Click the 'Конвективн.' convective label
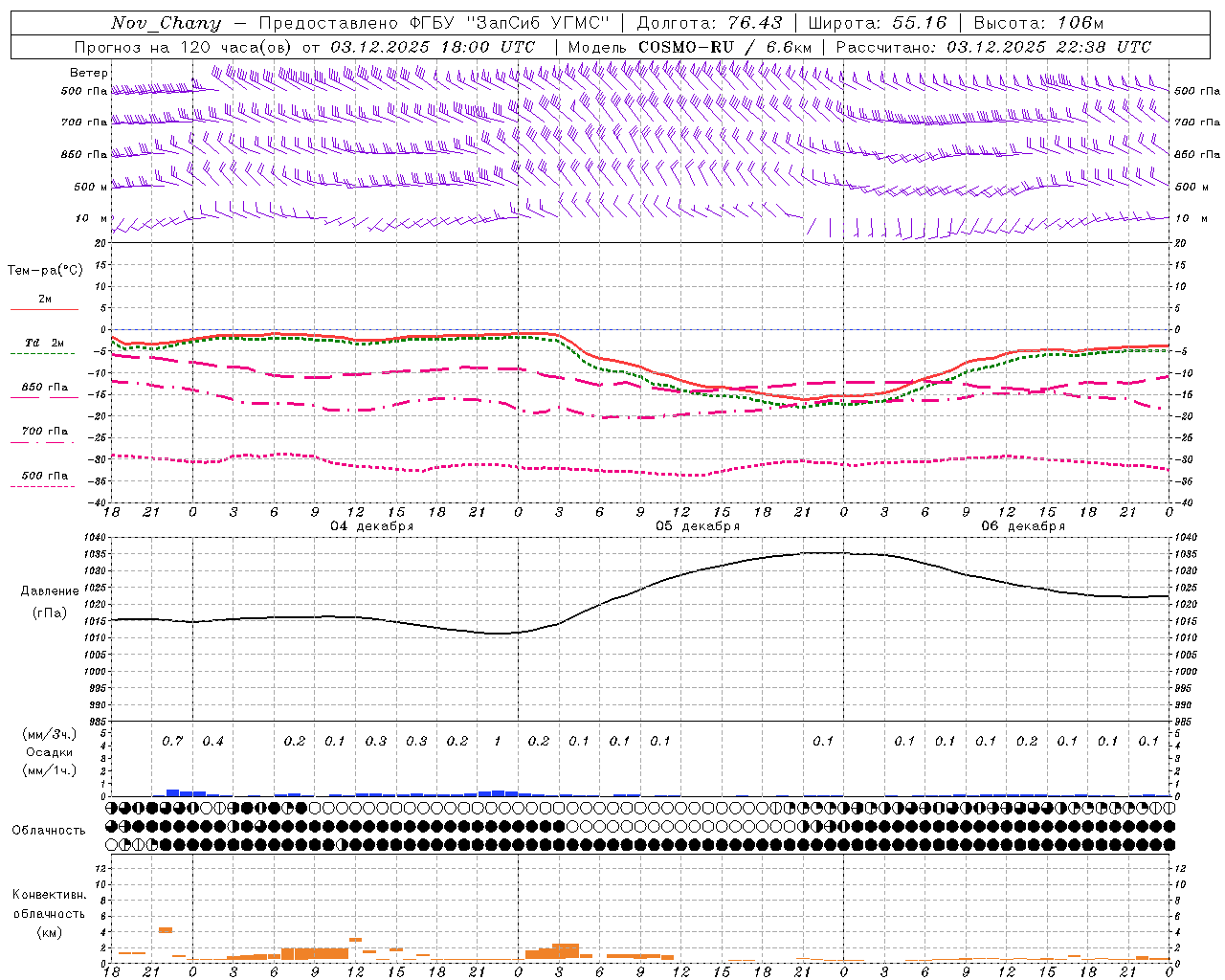Viewport: 1225px width, 980px height. pos(49,895)
